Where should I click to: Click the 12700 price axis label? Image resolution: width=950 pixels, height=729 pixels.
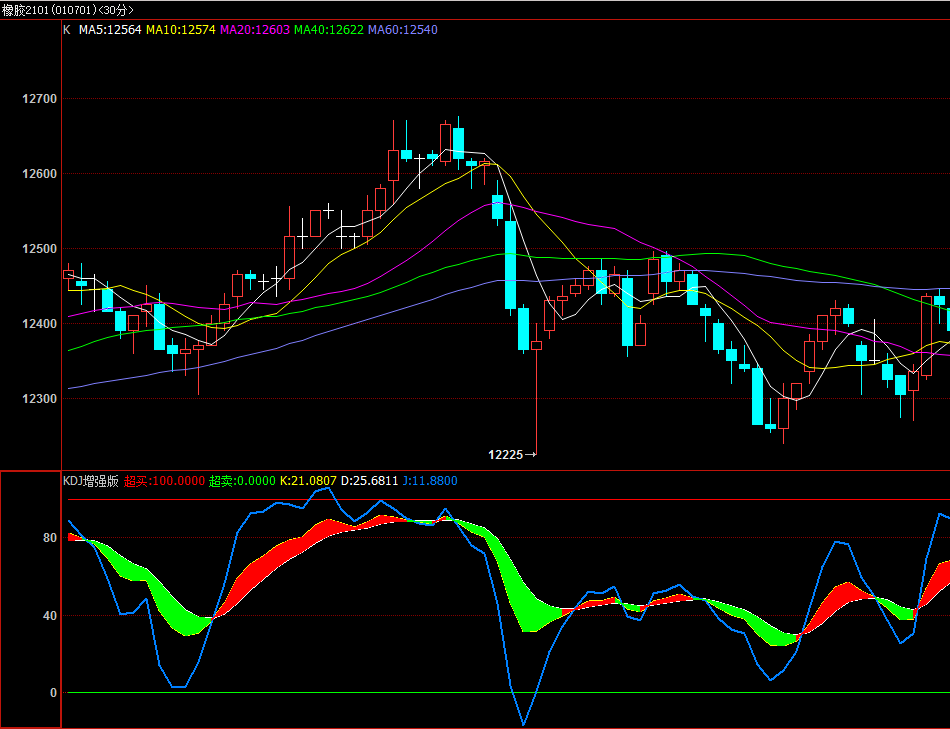pos(39,99)
